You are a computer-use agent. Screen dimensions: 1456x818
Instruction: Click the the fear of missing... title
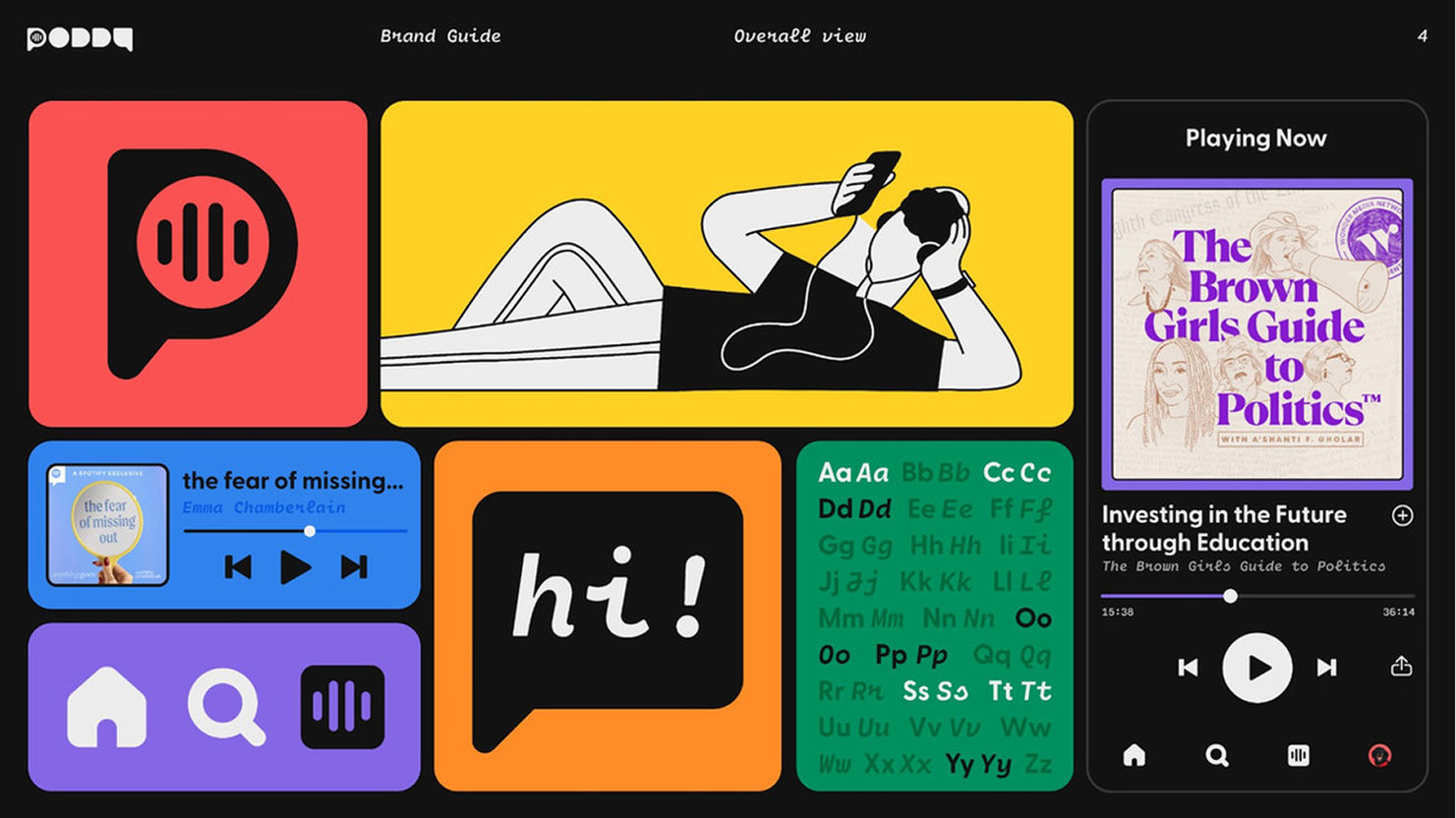(x=293, y=481)
